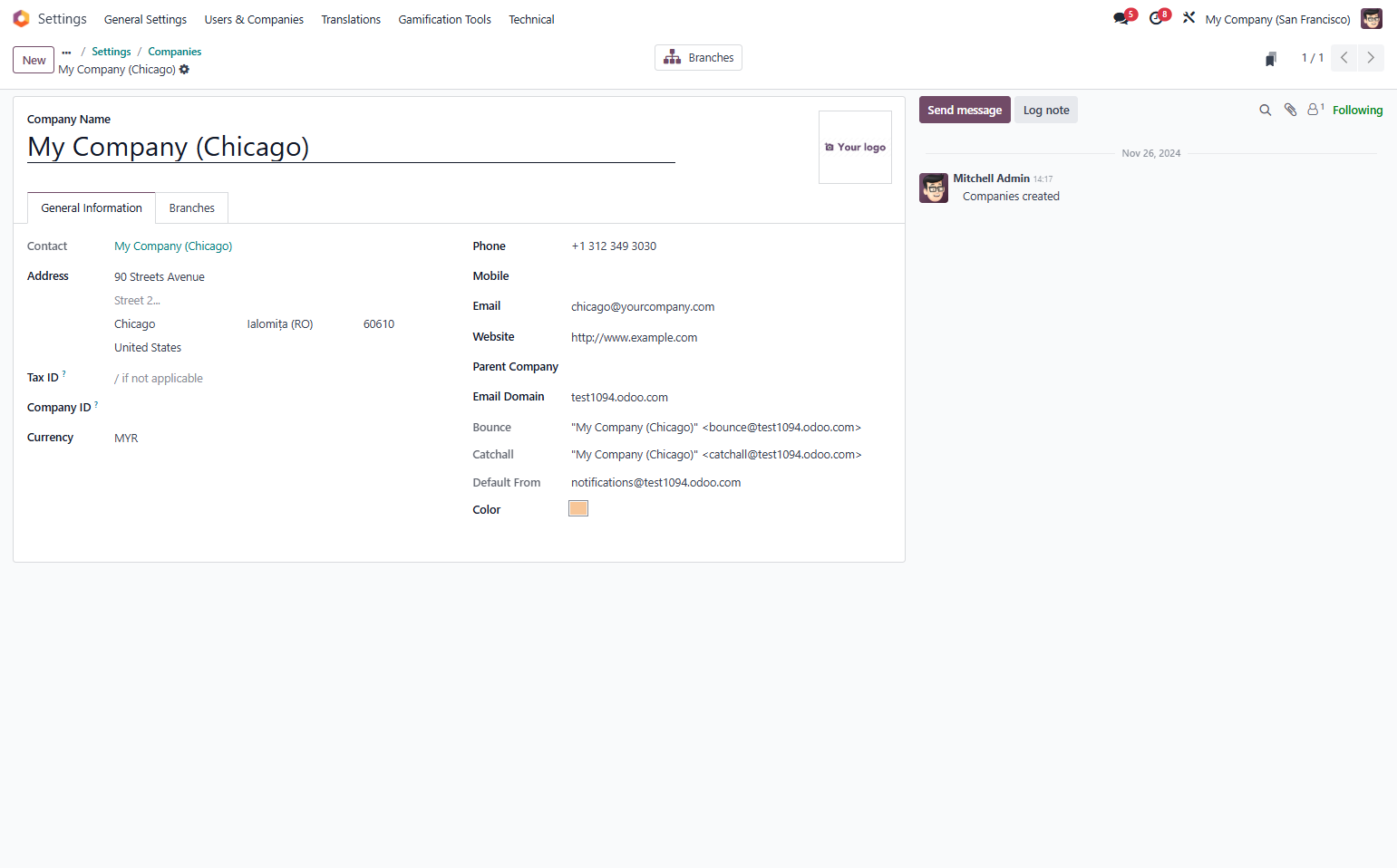Show followers list icon
The image size is (1397, 868).
coord(1315,110)
